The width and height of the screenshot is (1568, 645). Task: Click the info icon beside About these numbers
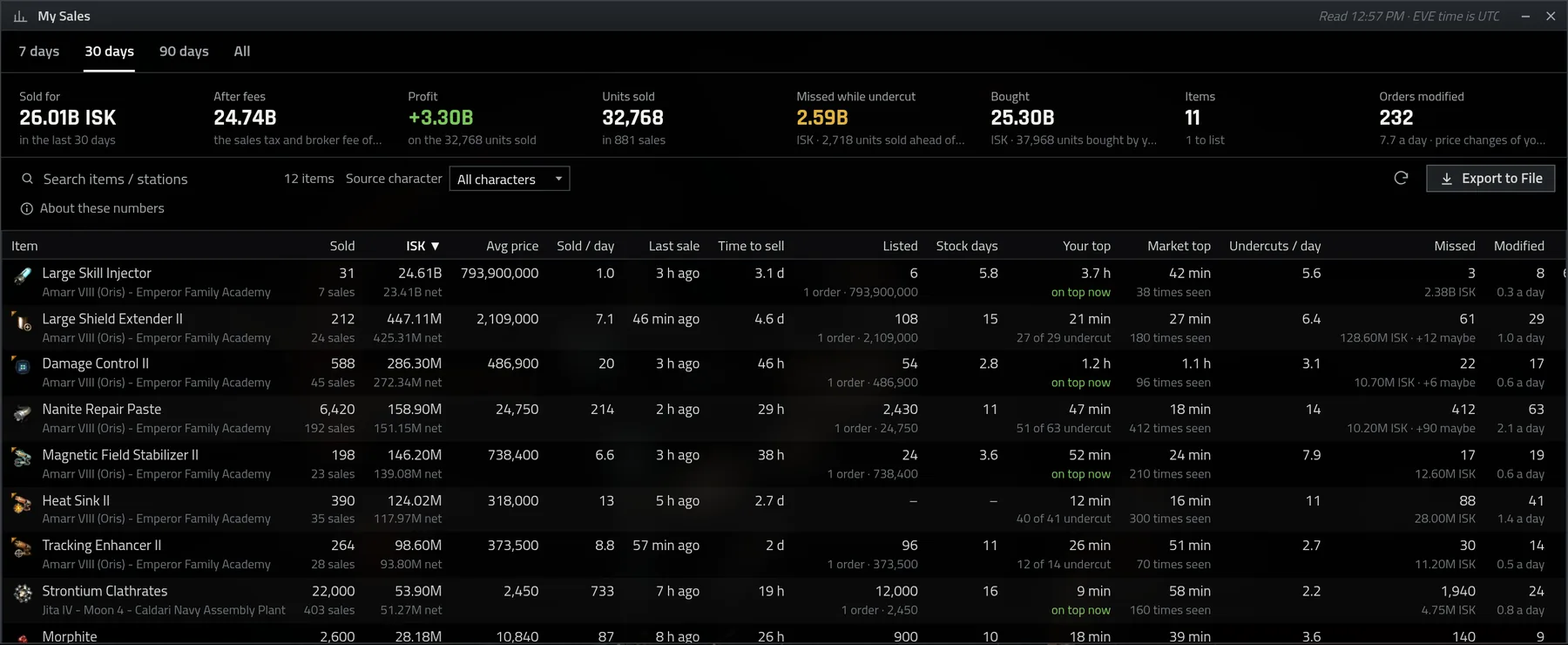(27, 208)
